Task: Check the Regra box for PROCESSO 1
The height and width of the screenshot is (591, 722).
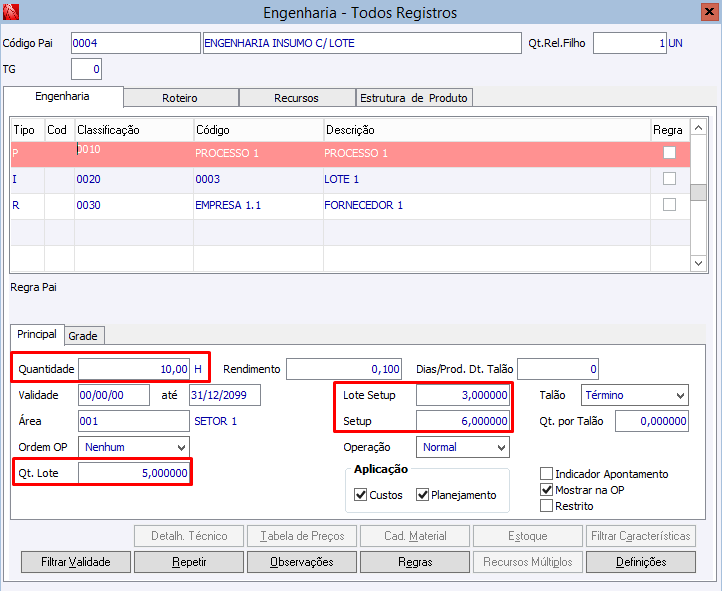Action: coord(669,153)
